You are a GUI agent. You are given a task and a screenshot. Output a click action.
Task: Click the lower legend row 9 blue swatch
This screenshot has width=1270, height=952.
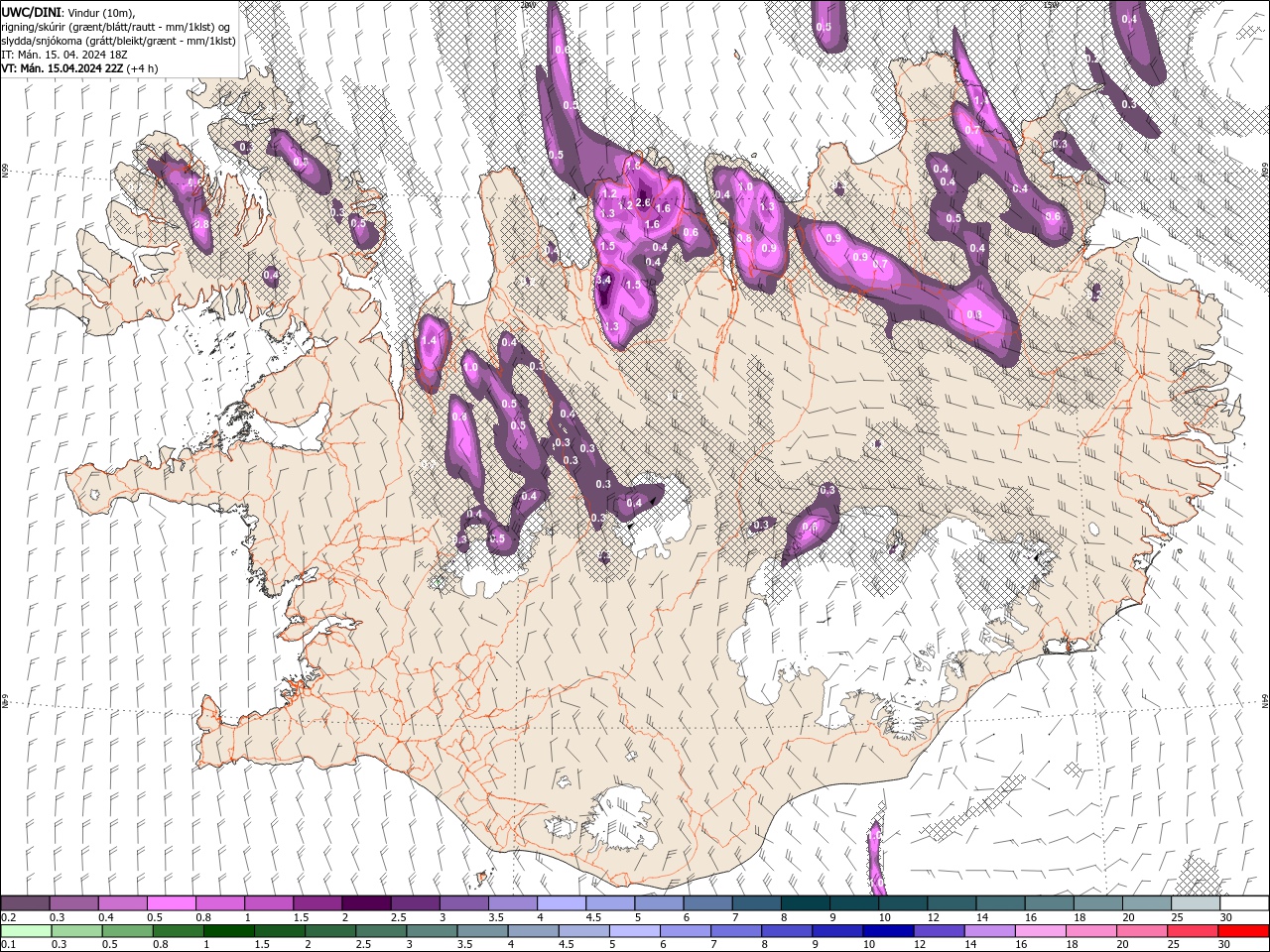[x=837, y=931]
